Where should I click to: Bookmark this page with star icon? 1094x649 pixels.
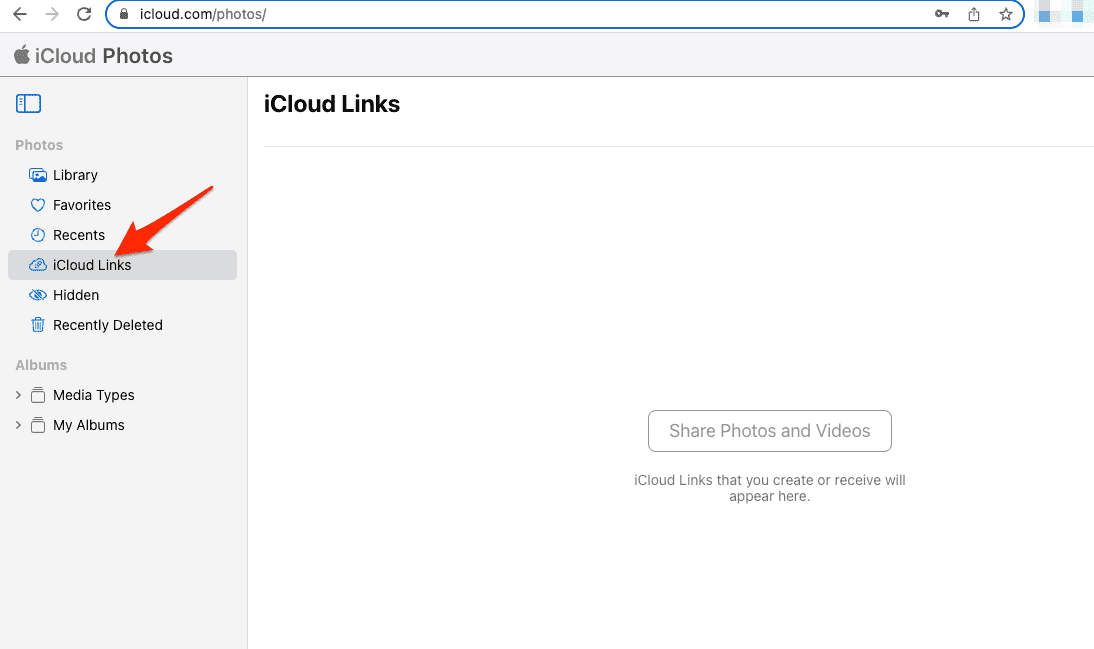click(x=1005, y=14)
